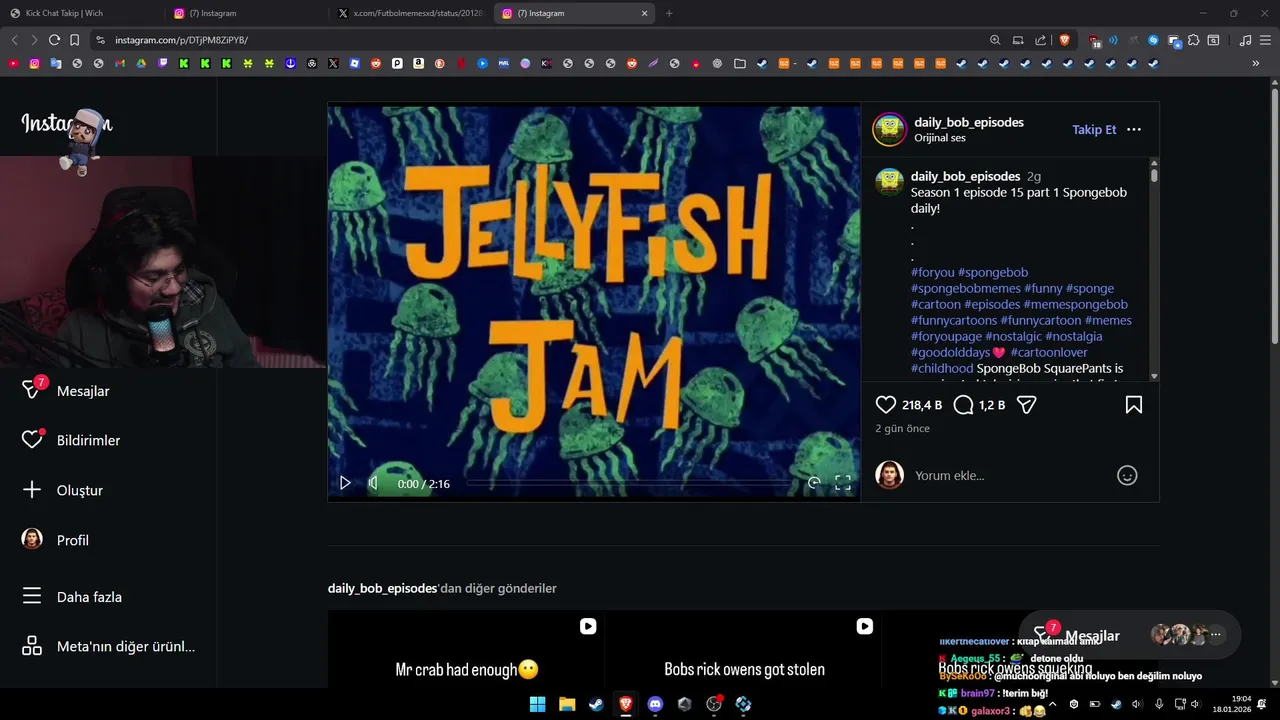Open the #childhood hashtag link

coord(942,368)
